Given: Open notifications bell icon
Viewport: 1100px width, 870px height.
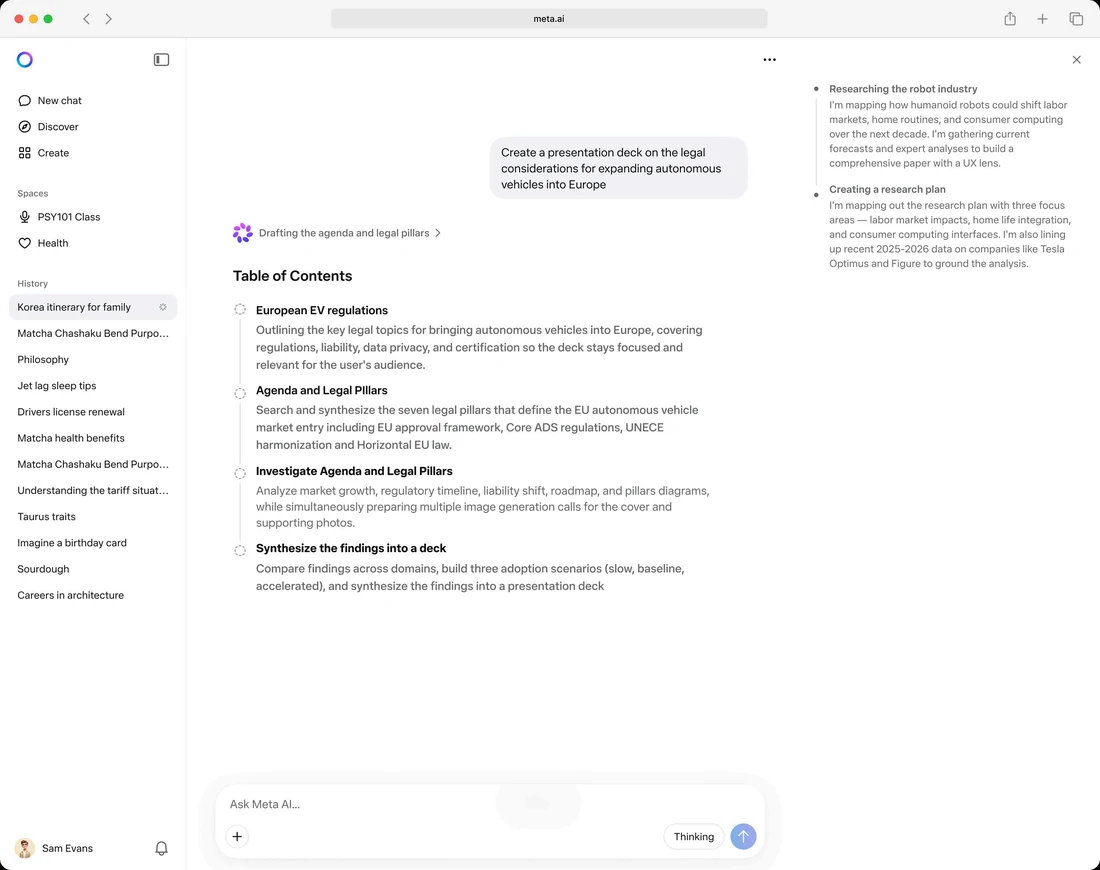Looking at the screenshot, I should pos(161,848).
